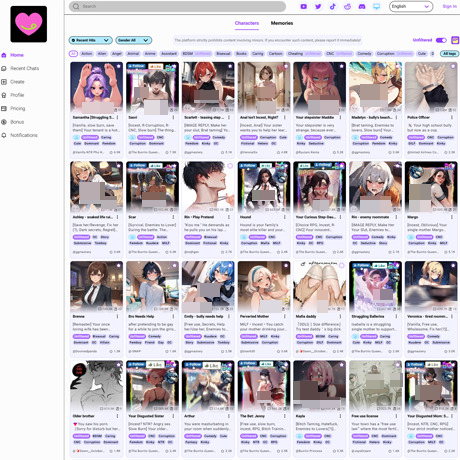Screen dimensions: 460x460
Task: Open three-dot menu on Hound card
Action: [x=285, y=217]
